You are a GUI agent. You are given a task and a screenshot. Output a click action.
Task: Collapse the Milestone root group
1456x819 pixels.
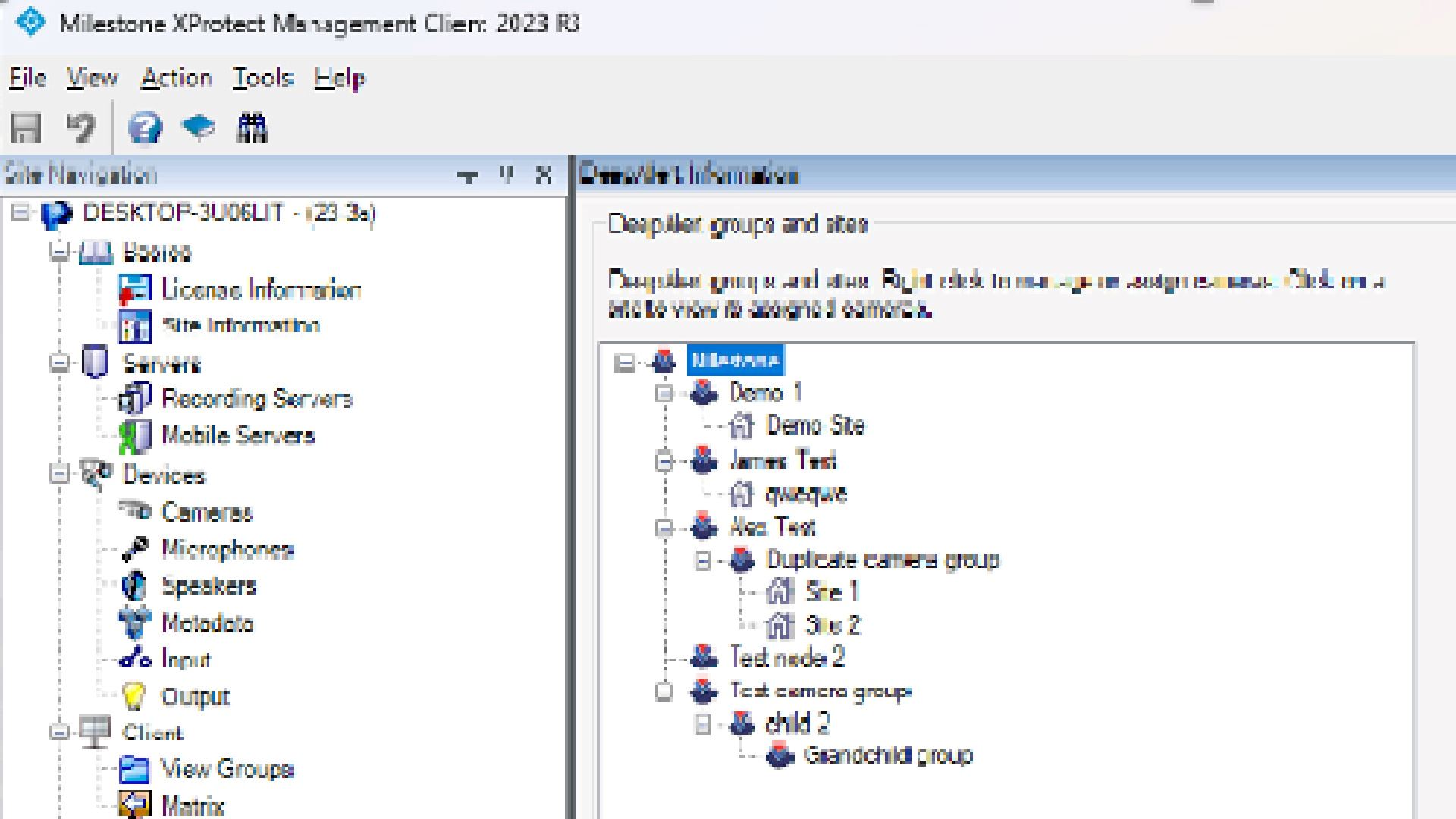click(x=624, y=362)
